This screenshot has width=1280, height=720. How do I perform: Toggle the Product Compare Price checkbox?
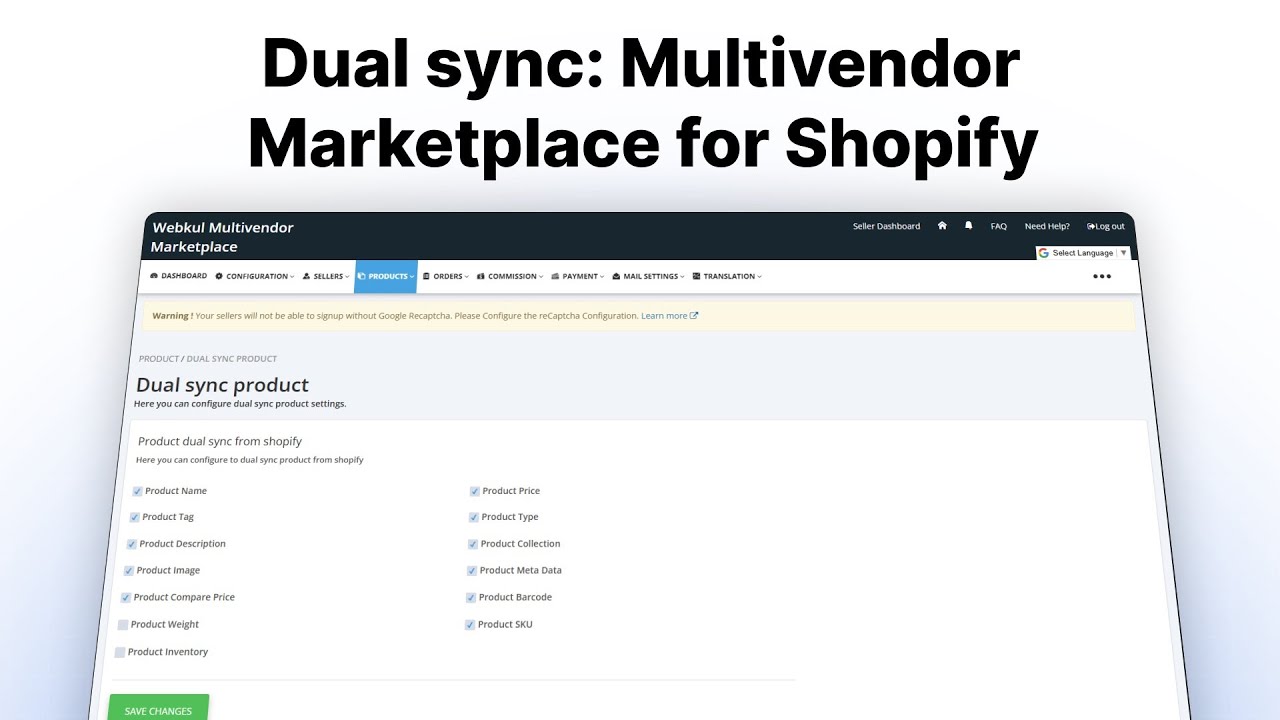126,597
